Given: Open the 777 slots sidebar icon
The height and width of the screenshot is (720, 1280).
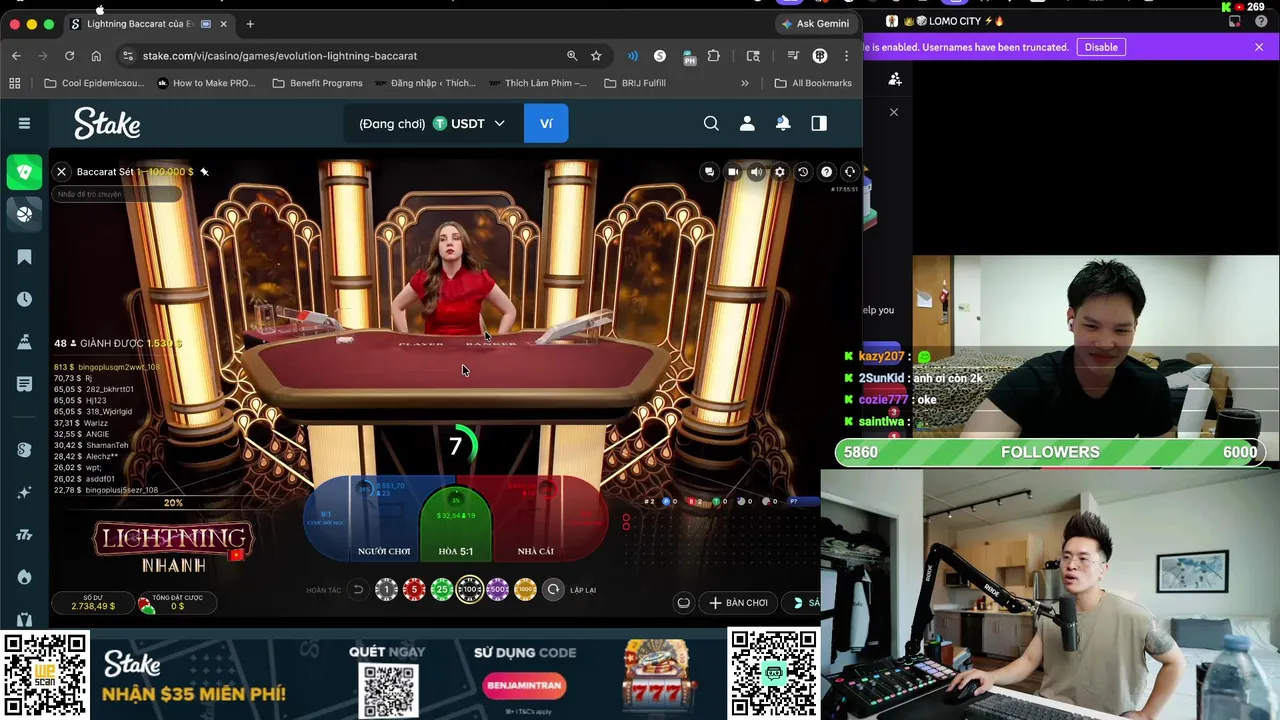Looking at the screenshot, I should coord(24,535).
